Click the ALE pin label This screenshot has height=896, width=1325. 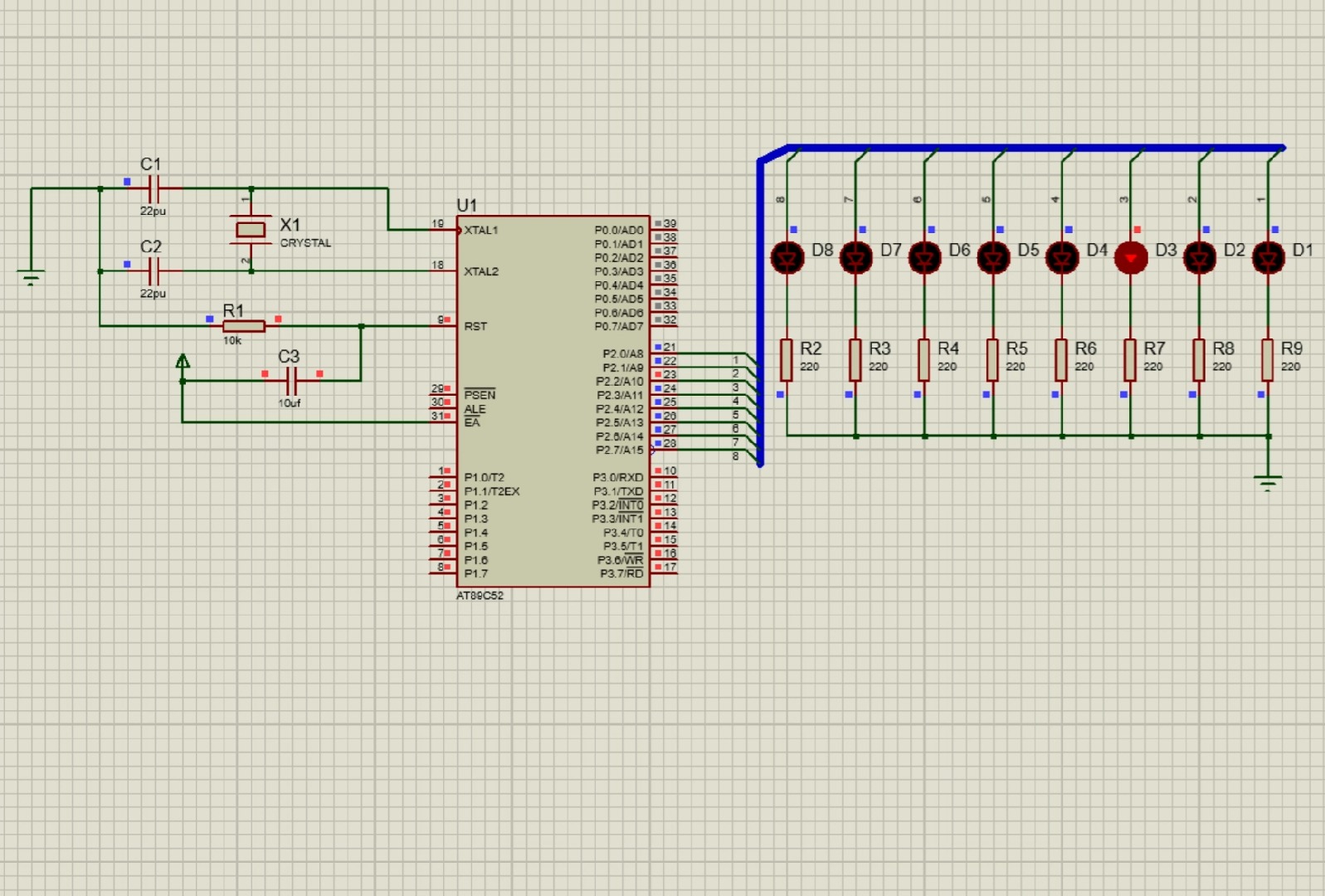tap(475, 409)
